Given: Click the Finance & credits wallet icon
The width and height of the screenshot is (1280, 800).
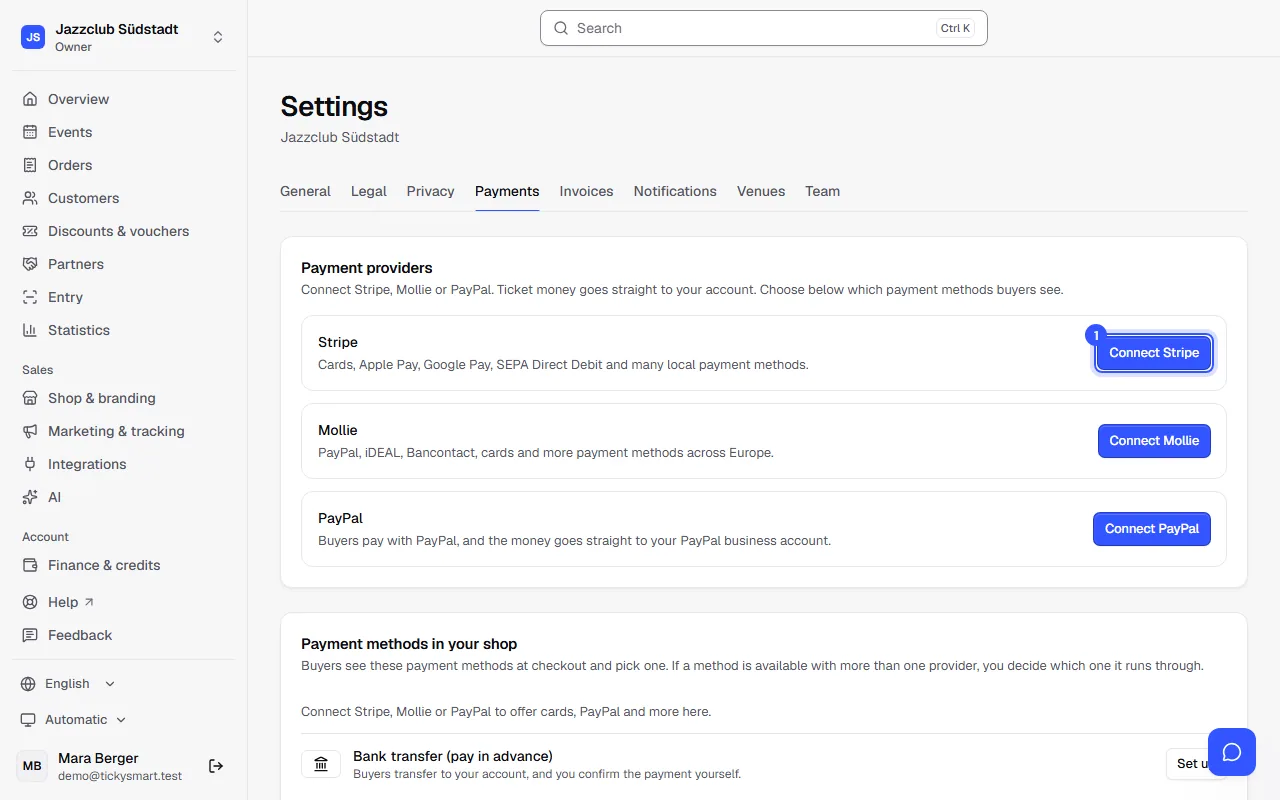Looking at the screenshot, I should click(x=30, y=565).
